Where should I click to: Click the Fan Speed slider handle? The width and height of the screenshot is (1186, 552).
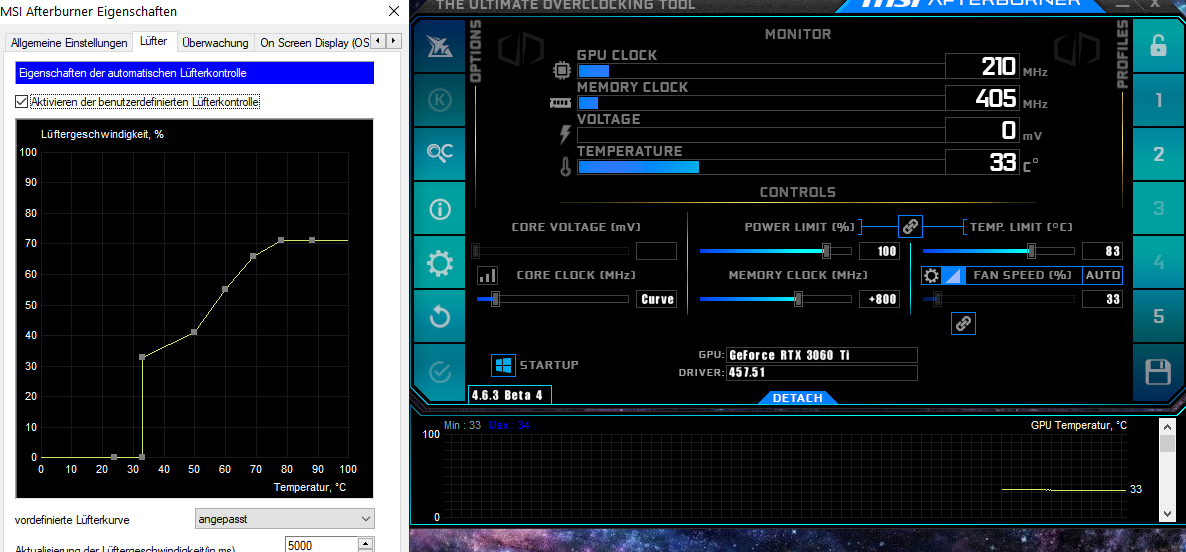(x=937, y=299)
